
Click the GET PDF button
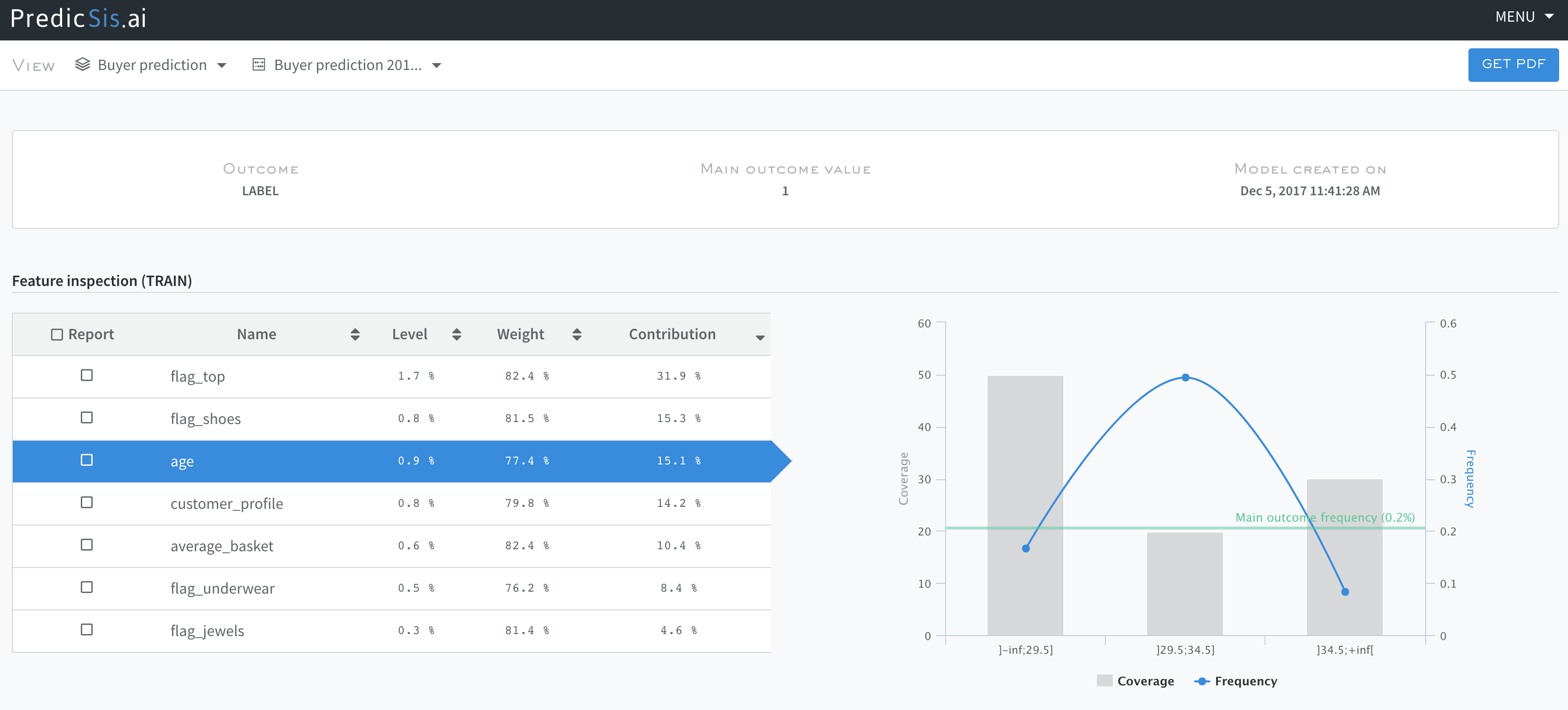click(x=1513, y=65)
